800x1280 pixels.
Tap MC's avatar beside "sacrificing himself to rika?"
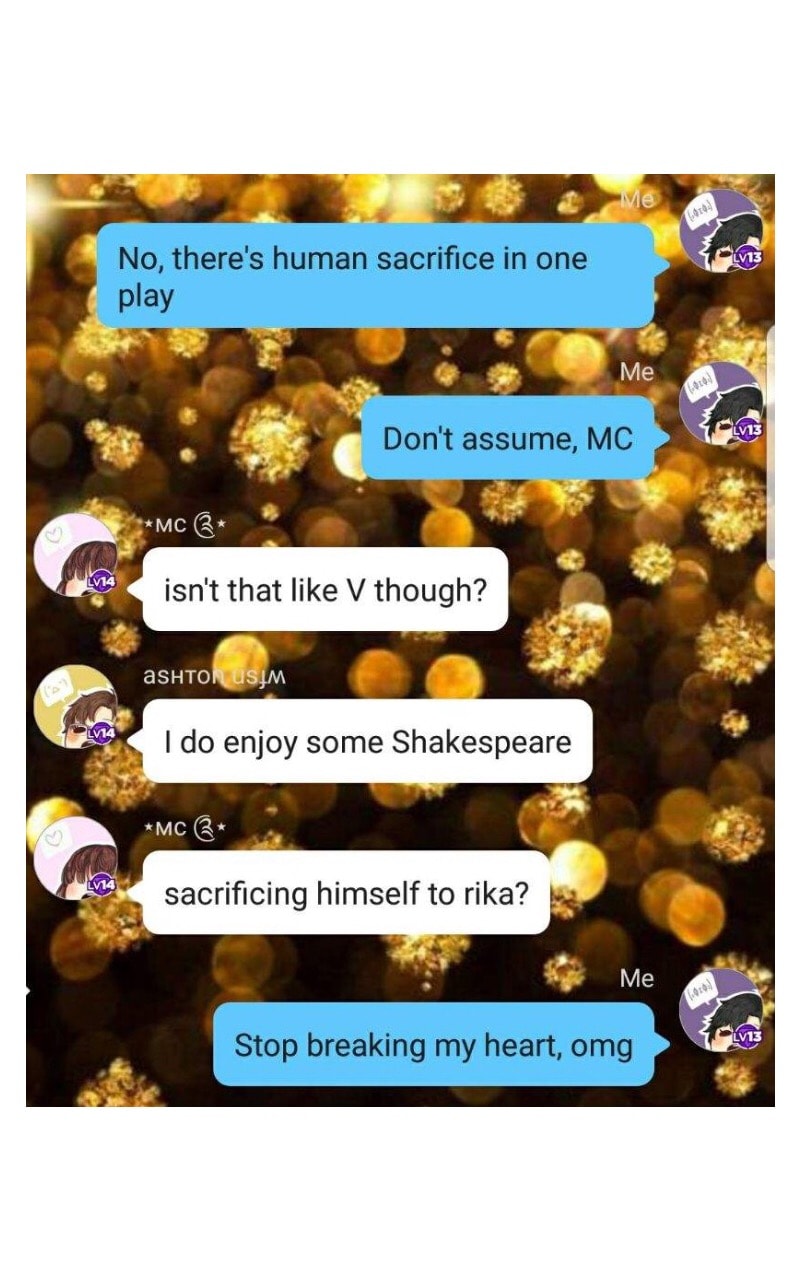pos(75,858)
